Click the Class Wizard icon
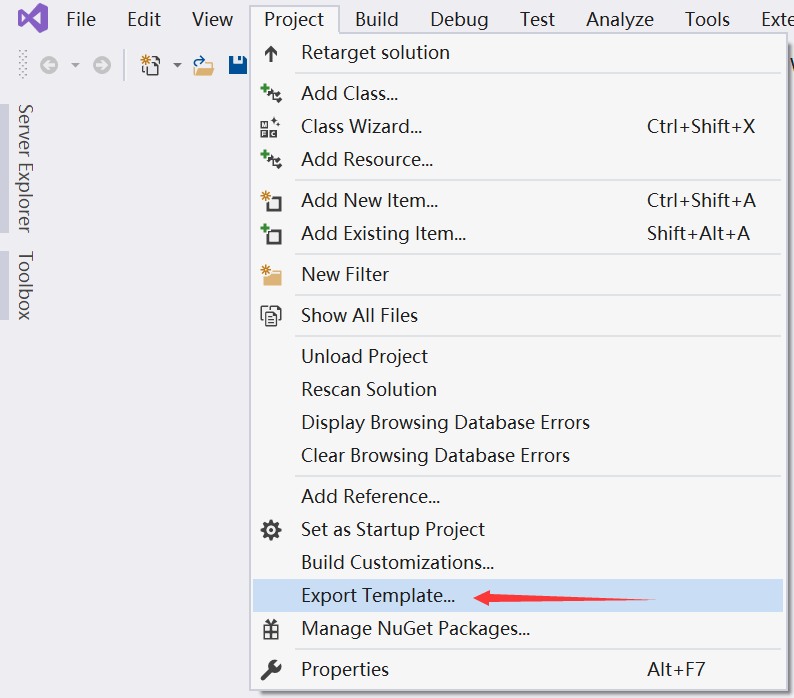This screenshot has height=698, width=794. (270, 127)
